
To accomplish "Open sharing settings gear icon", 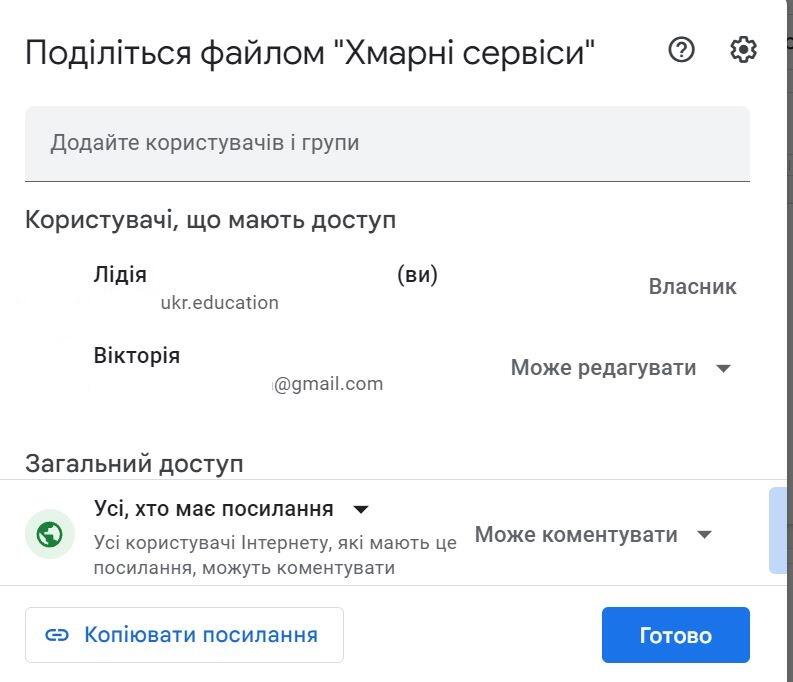I will pyautogui.click(x=743, y=50).
